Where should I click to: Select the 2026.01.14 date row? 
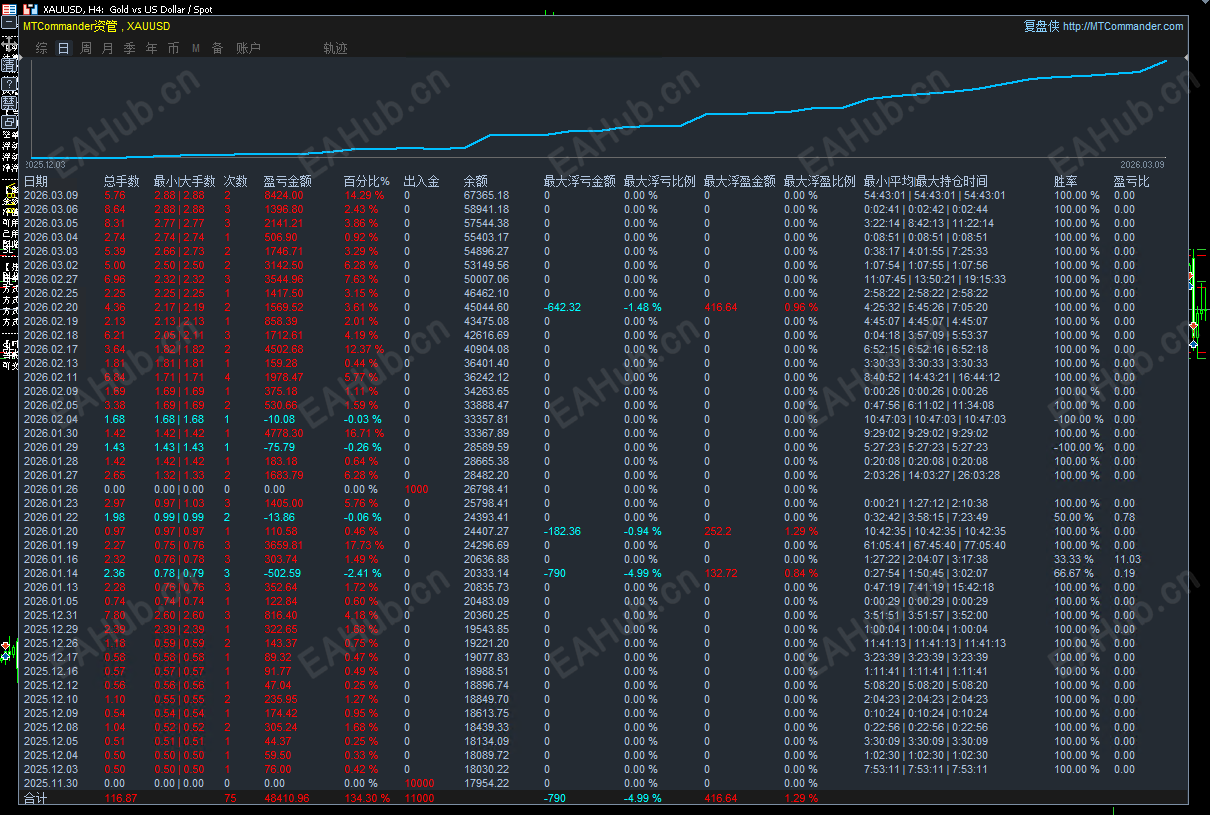pyautogui.click(x=605, y=573)
